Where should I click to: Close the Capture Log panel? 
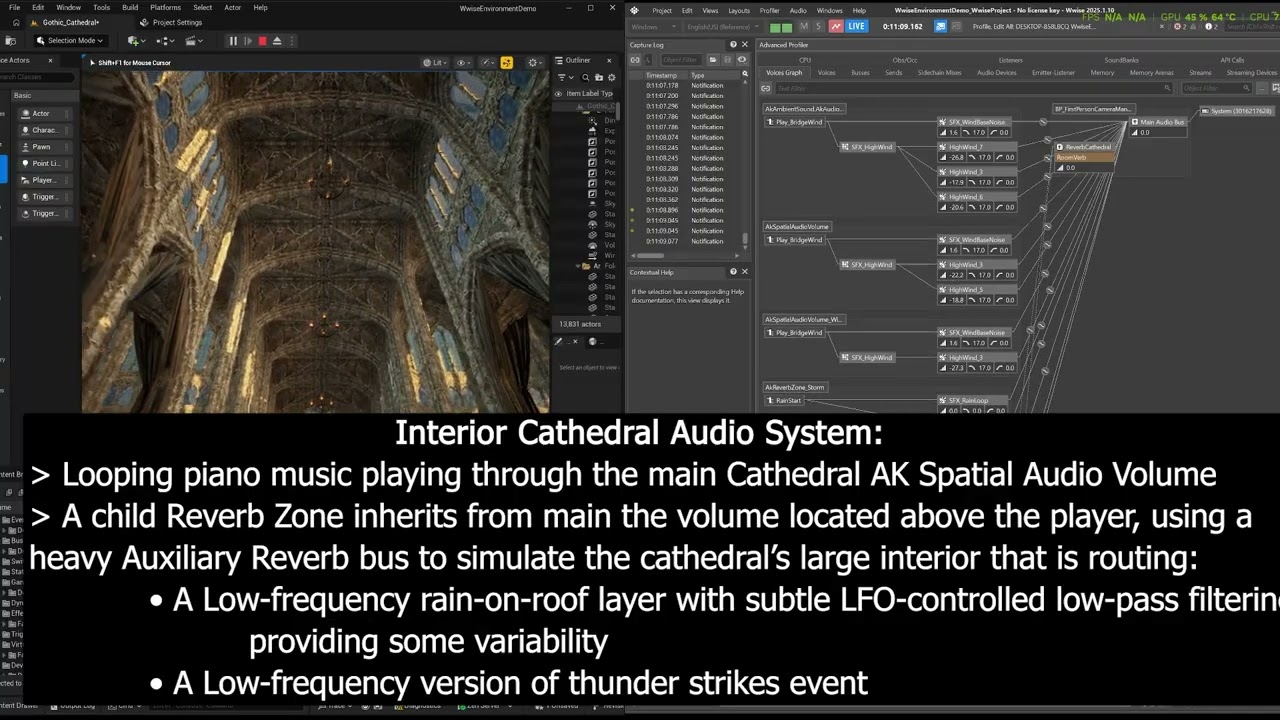tap(744, 45)
